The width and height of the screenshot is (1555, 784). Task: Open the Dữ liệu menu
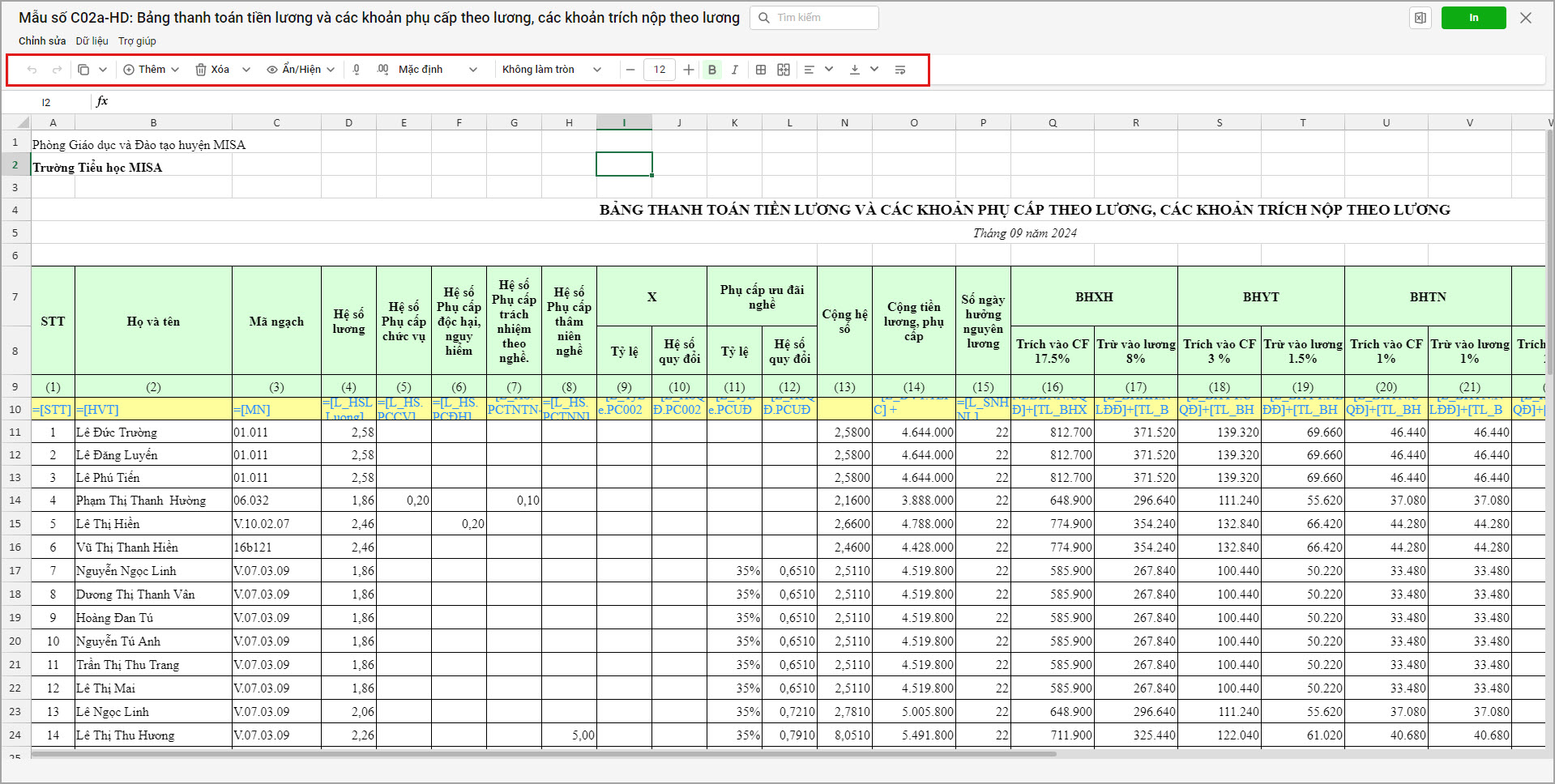pyautogui.click(x=92, y=41)
